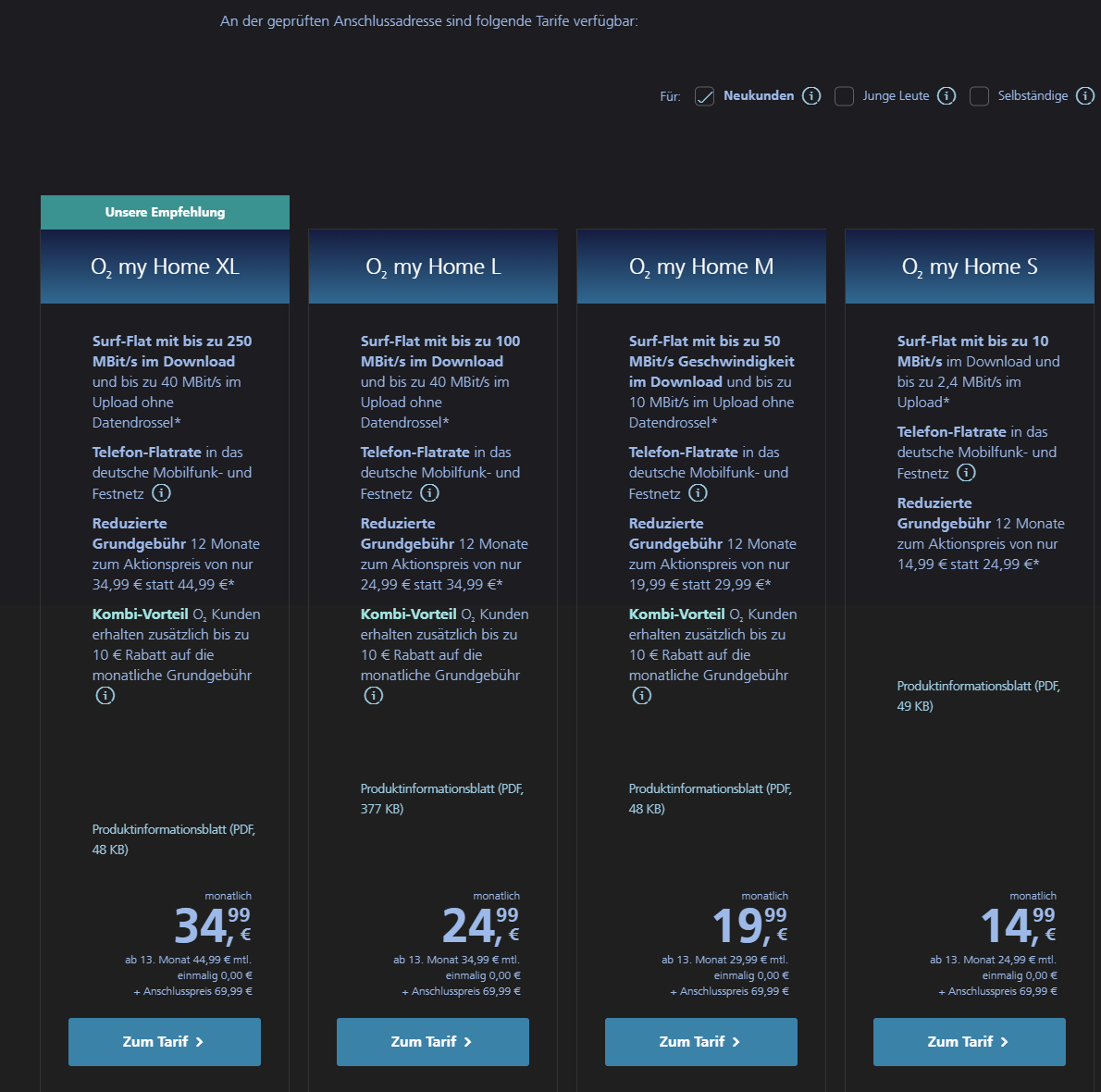
Task: Click the 24,99 € monthly price
Action: click(480, 925)
